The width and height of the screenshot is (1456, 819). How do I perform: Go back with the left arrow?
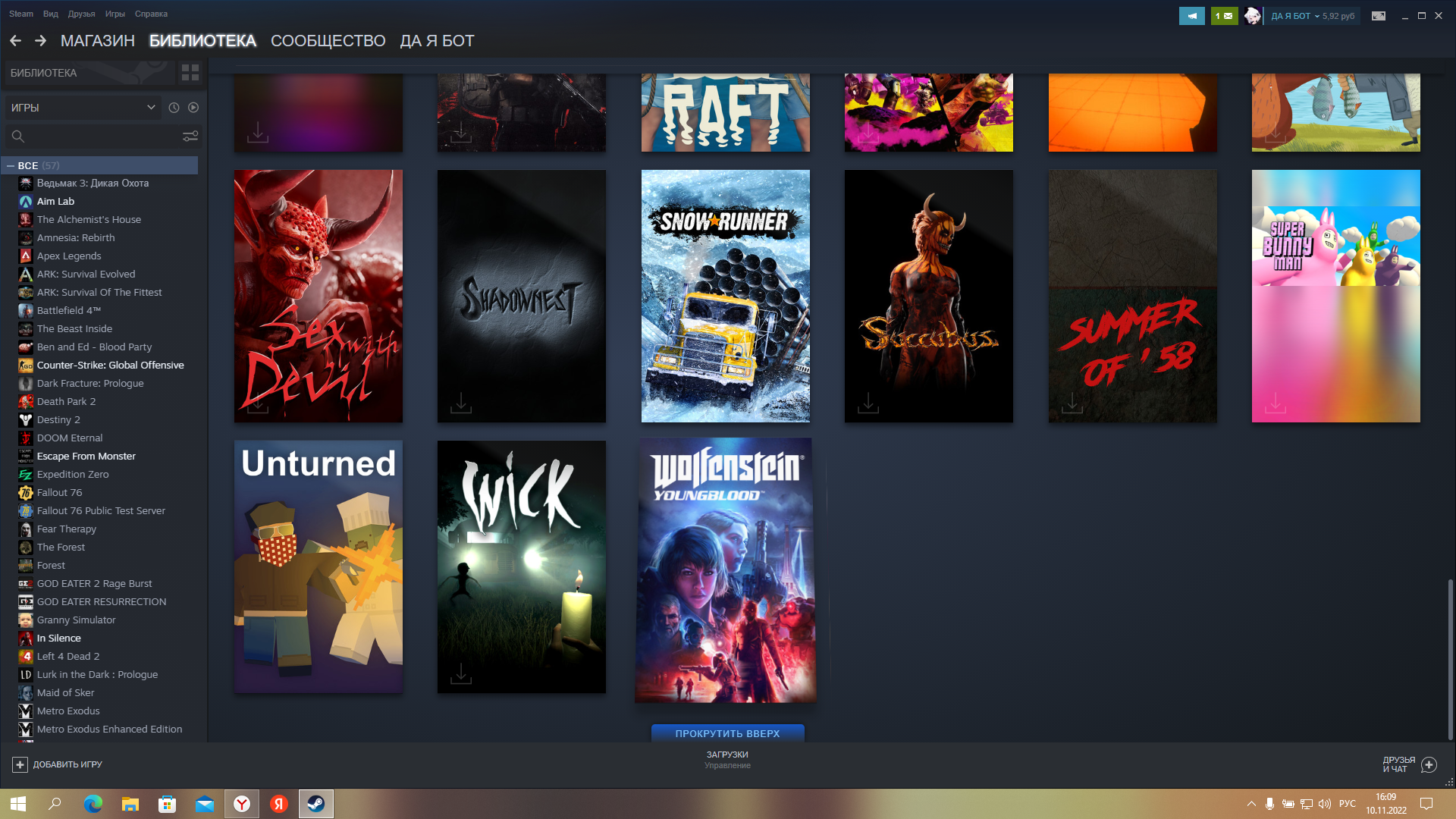tap(15, 41)
